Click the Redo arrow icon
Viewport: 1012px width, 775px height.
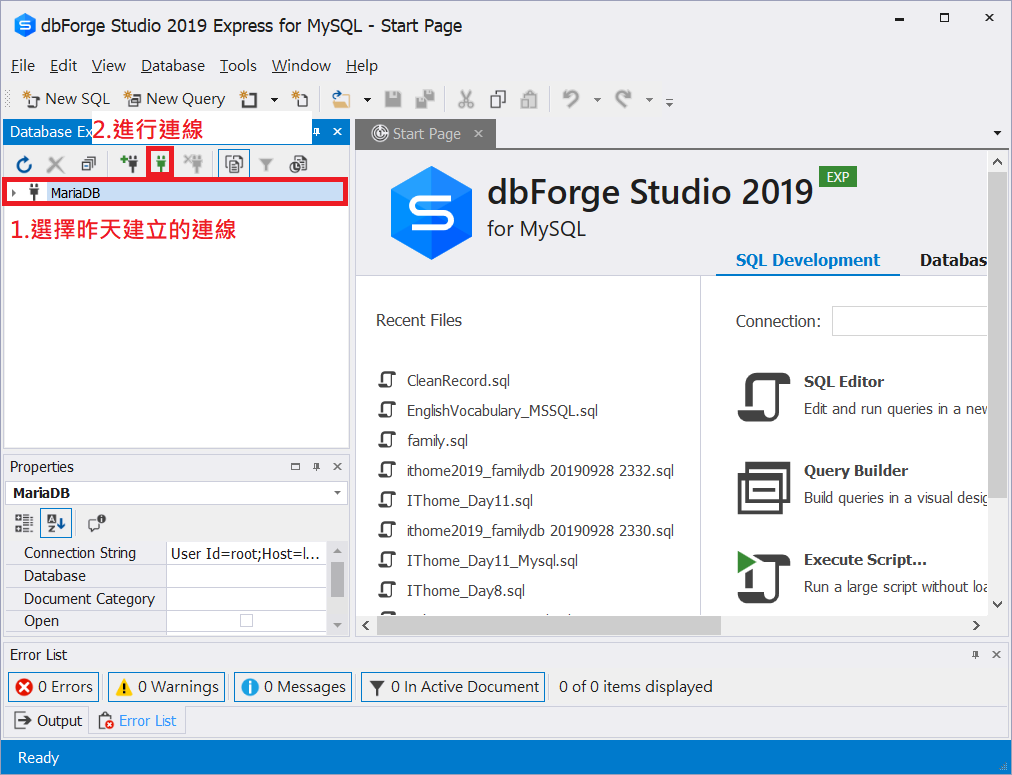623,99
